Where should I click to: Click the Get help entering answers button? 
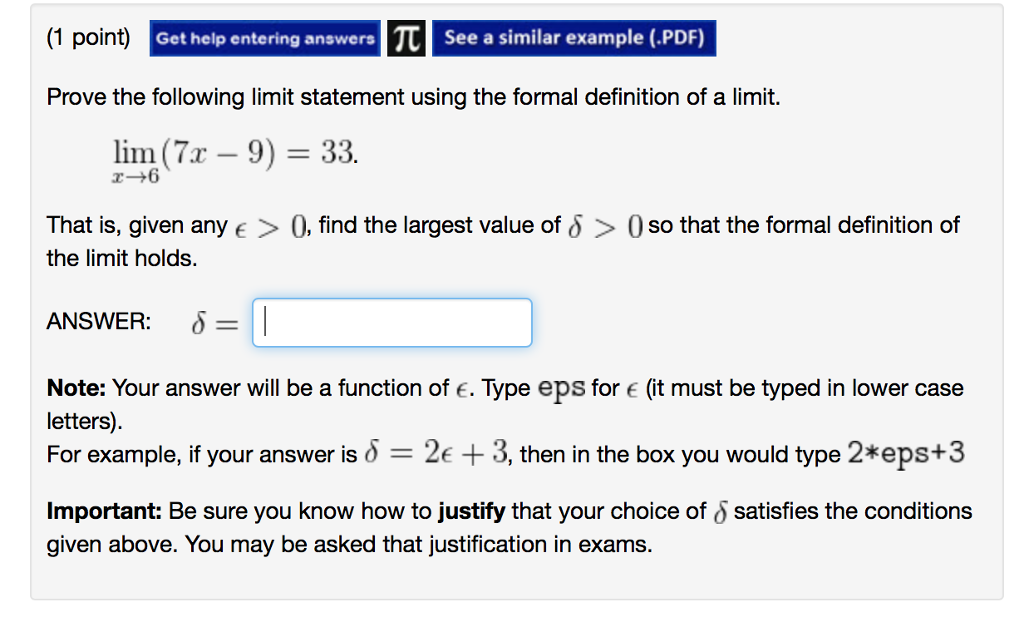264,38
